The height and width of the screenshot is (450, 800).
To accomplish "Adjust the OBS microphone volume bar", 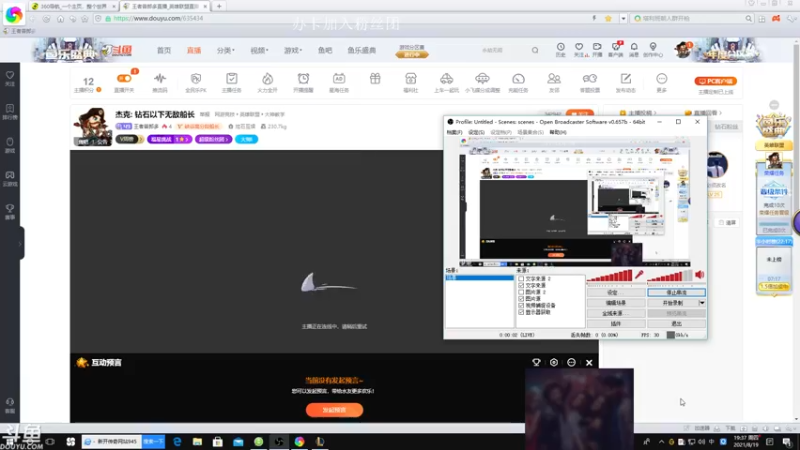I will click(610, 276).
